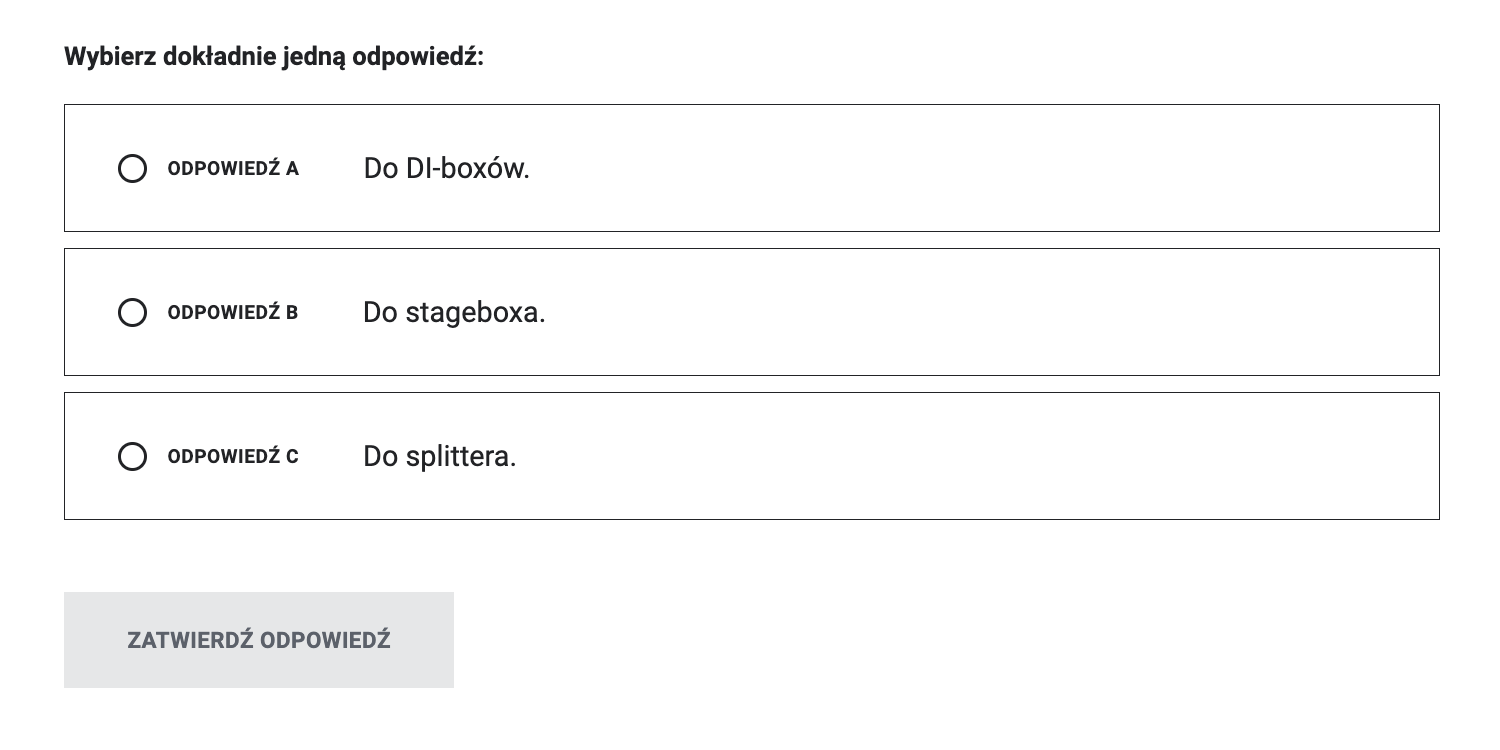The height and width of the screenshot is (750, 1500).
Task: Choose the DI-boxów option circle
Action: [132, 168]
